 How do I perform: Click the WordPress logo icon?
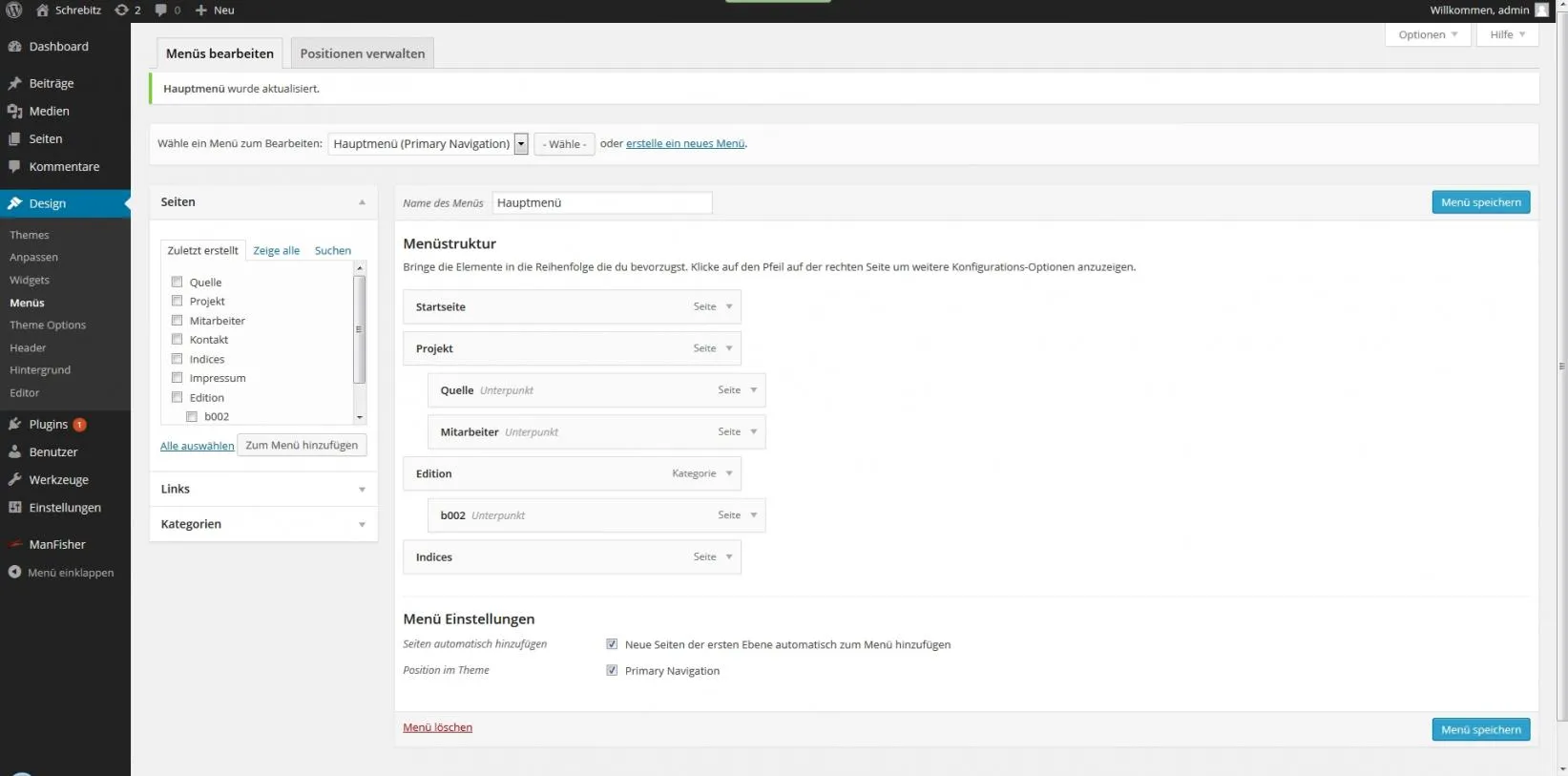point(13,10)
